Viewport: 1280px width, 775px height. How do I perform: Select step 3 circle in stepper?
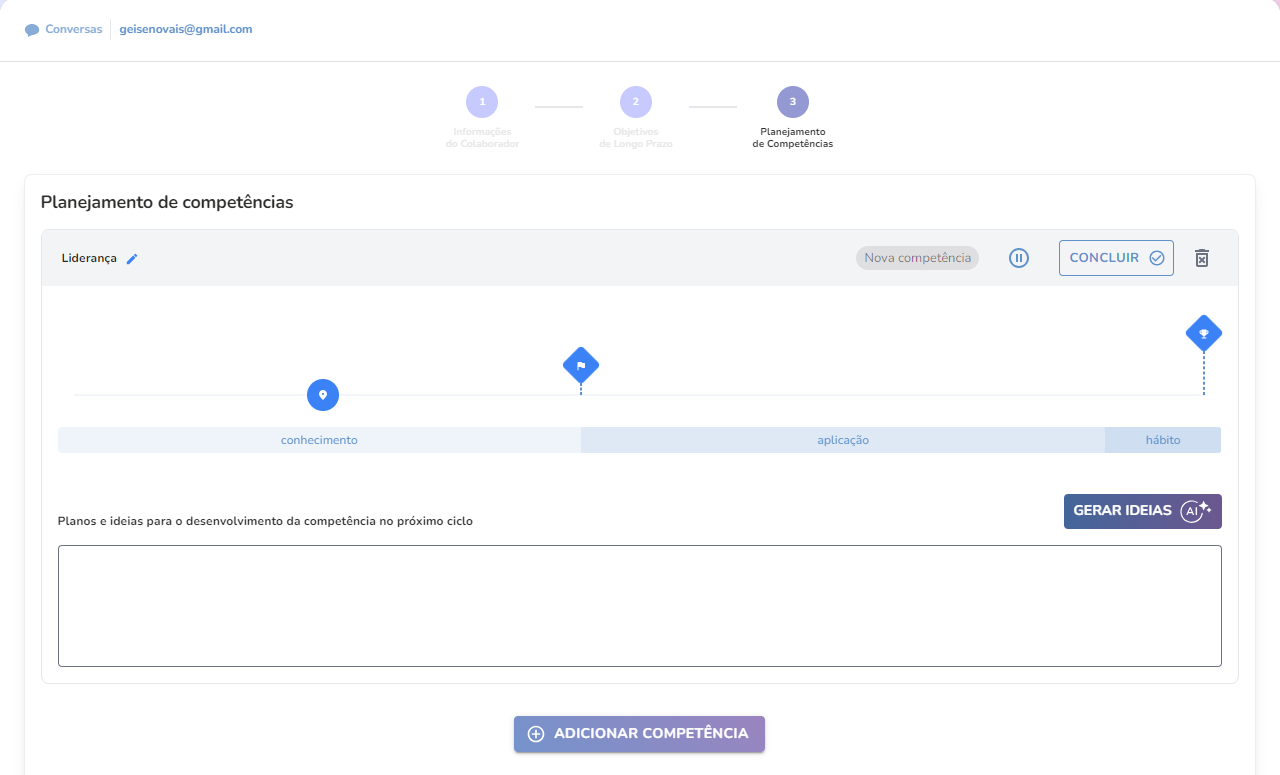[792, 102]
